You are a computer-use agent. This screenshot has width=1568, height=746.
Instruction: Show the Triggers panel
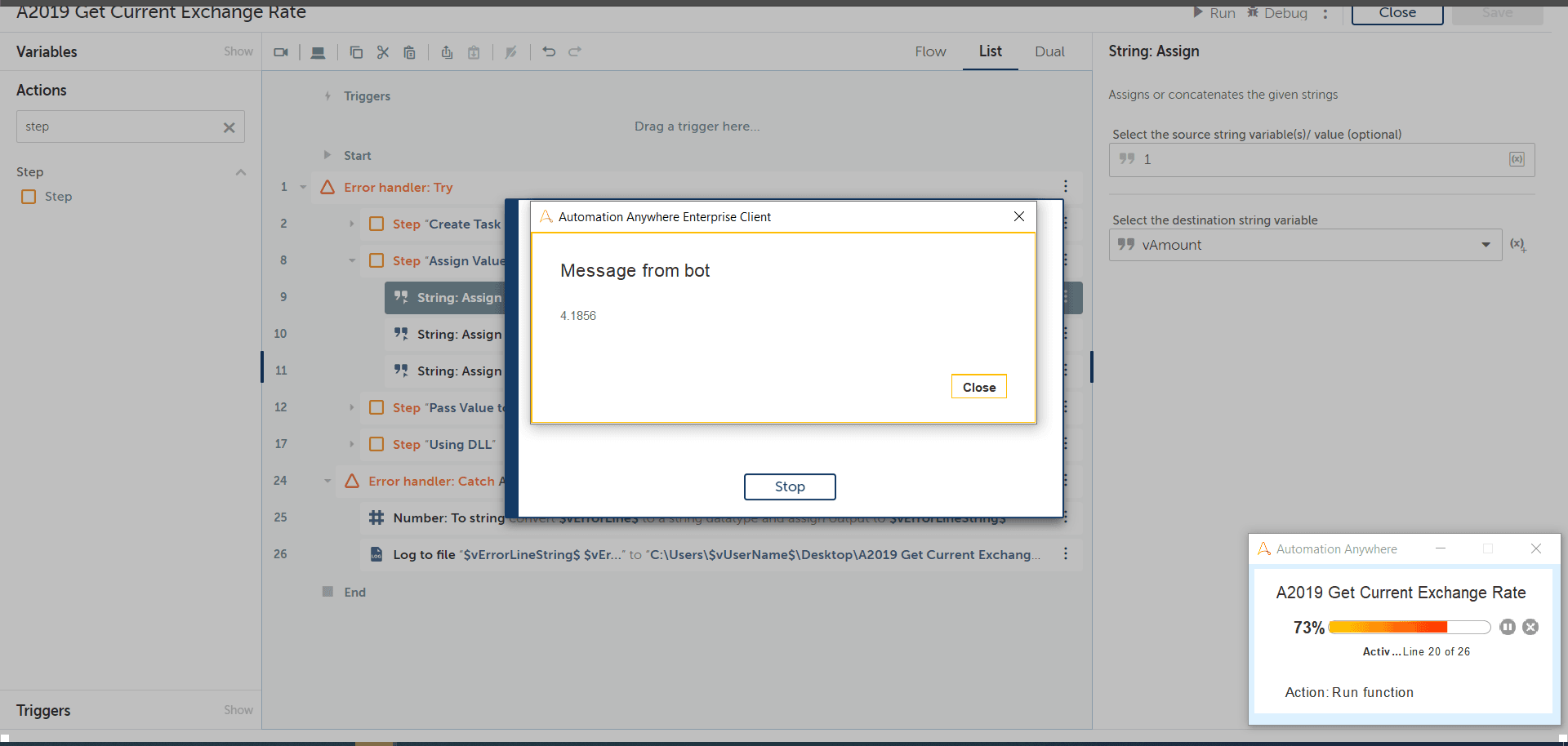tap(238, 710)
